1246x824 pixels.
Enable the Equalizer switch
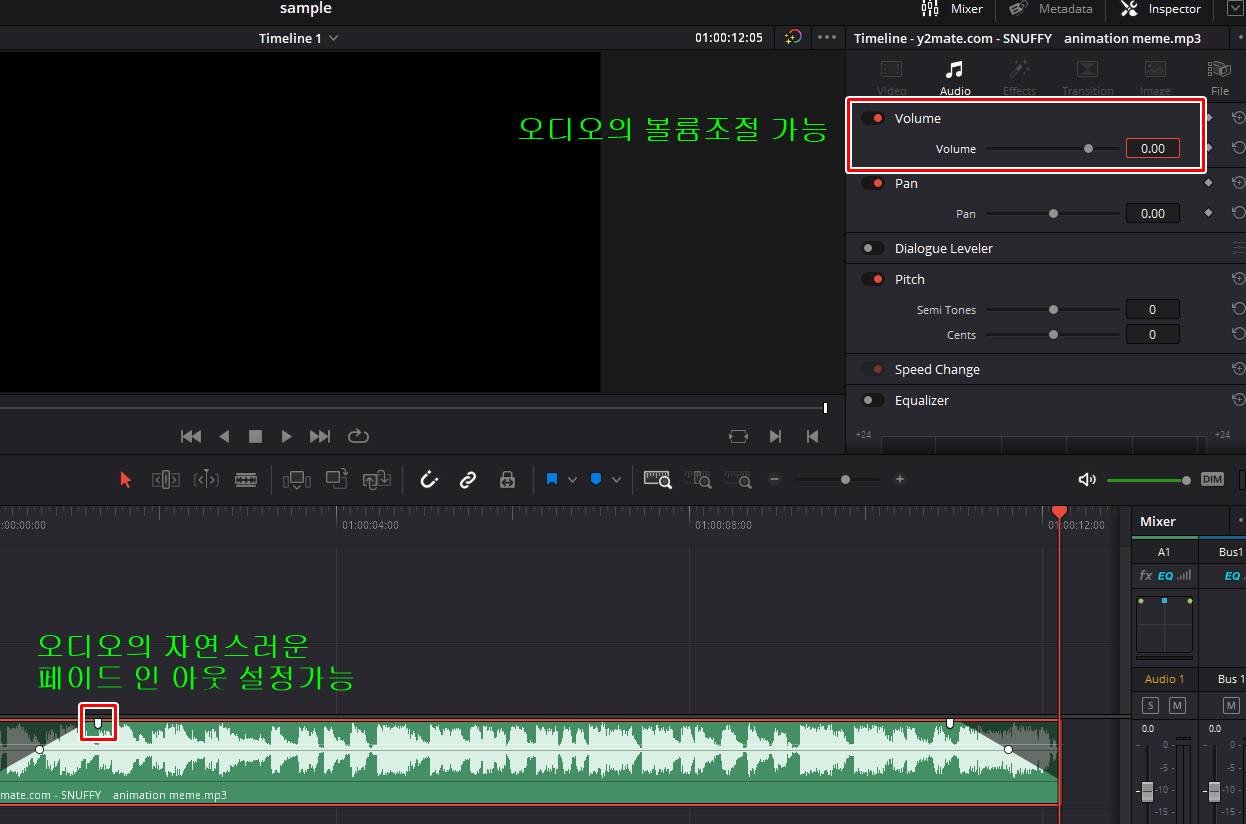pos(873,400)
